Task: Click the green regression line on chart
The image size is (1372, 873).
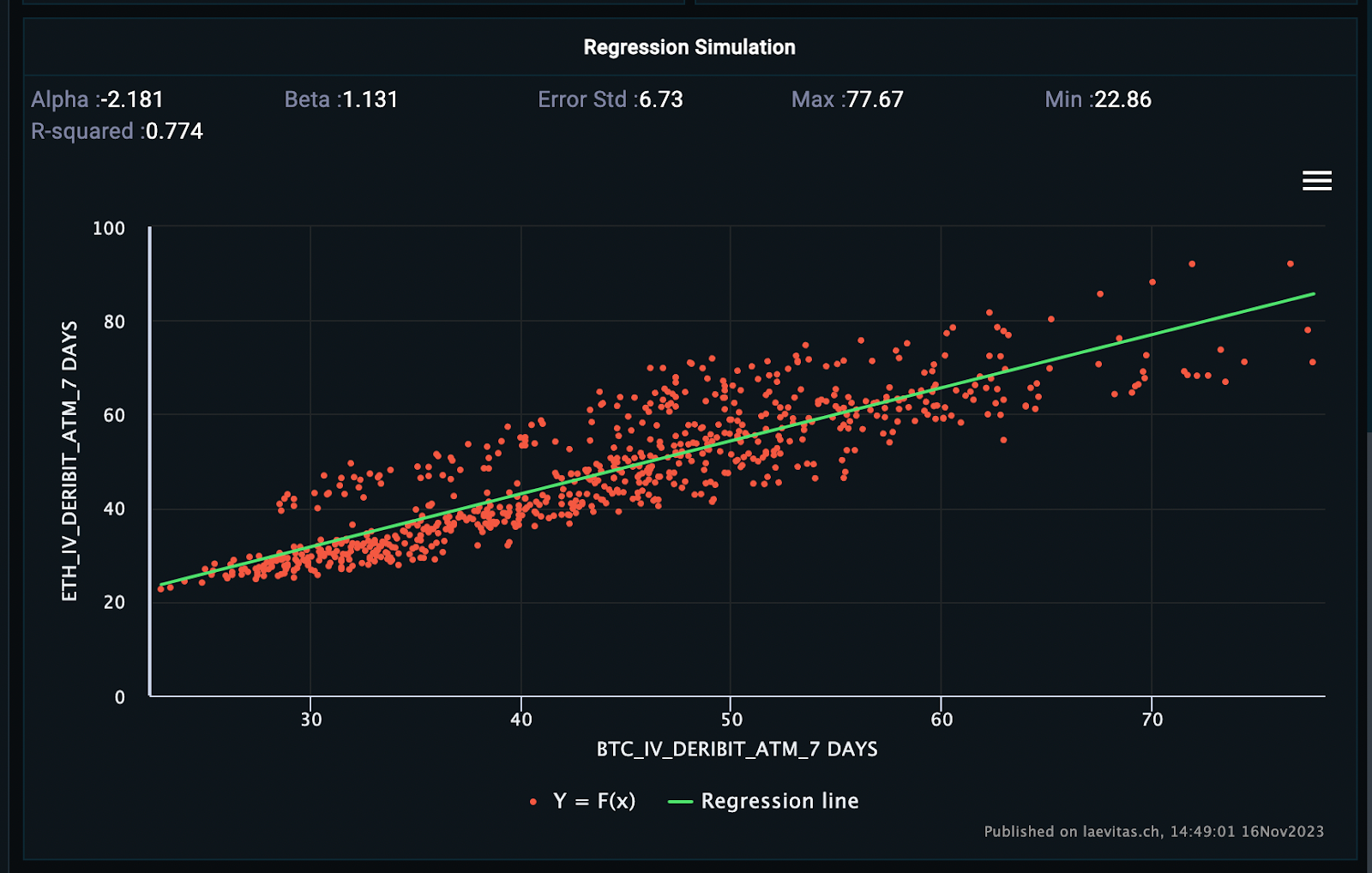Action: click(737, 439)
